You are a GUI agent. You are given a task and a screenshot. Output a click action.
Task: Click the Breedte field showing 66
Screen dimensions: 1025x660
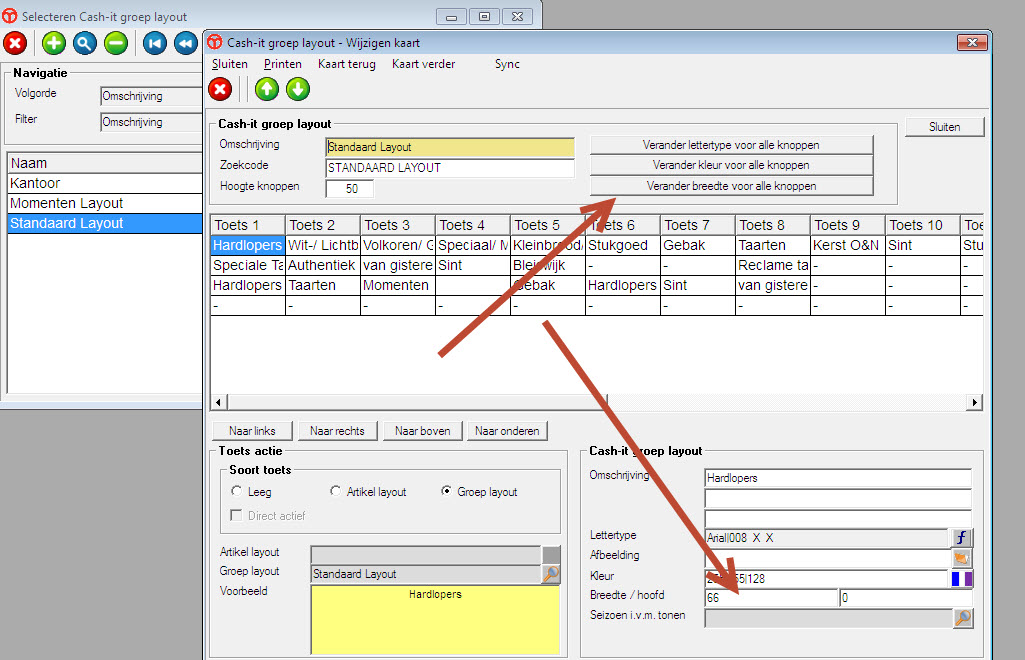[x=771, y=597]
